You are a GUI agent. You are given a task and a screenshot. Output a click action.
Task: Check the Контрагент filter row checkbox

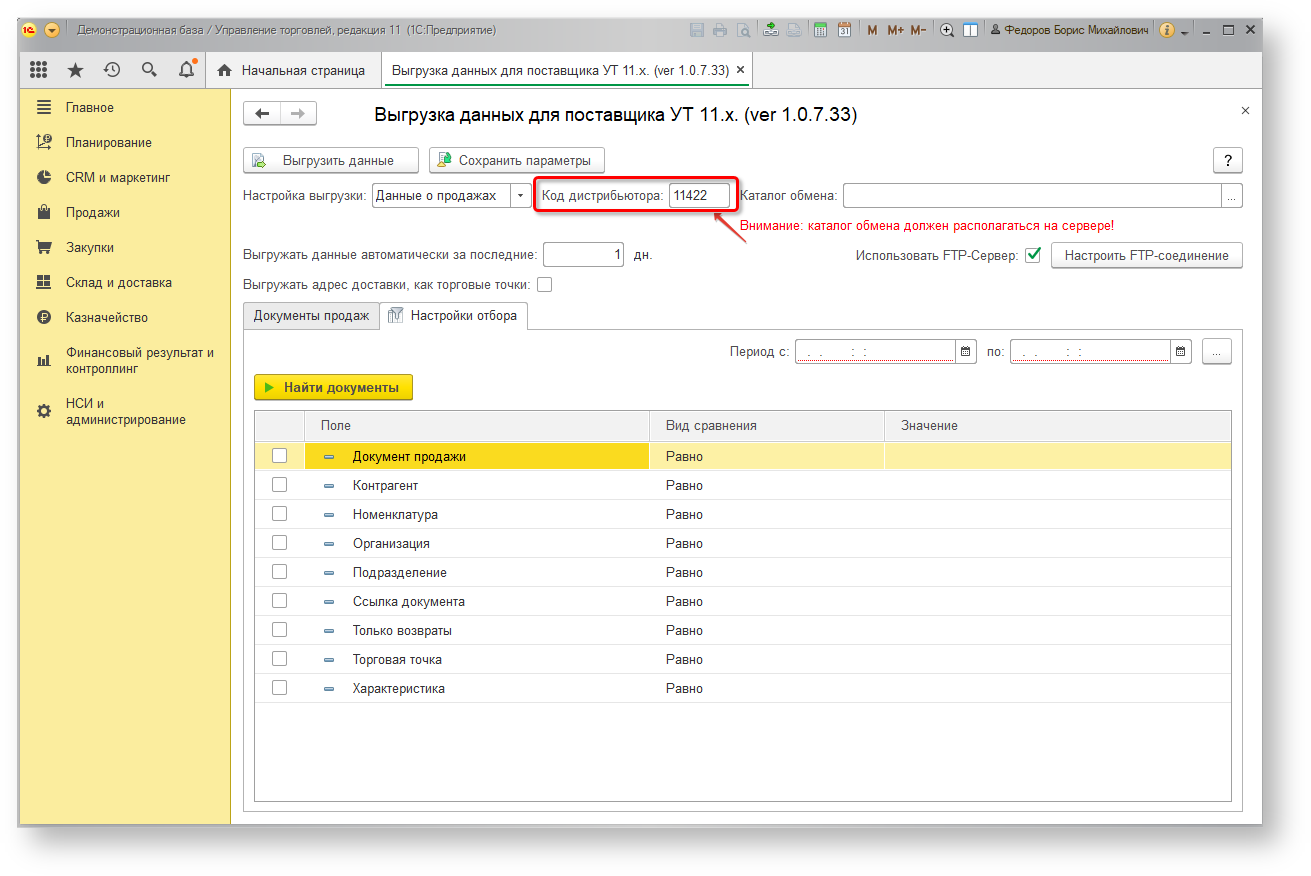279,485
